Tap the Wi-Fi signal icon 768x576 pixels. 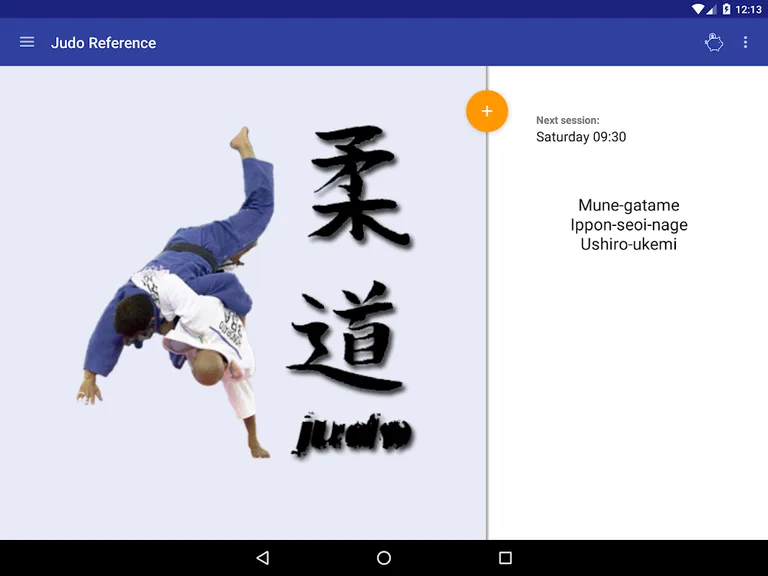click(x=697, y=9)
